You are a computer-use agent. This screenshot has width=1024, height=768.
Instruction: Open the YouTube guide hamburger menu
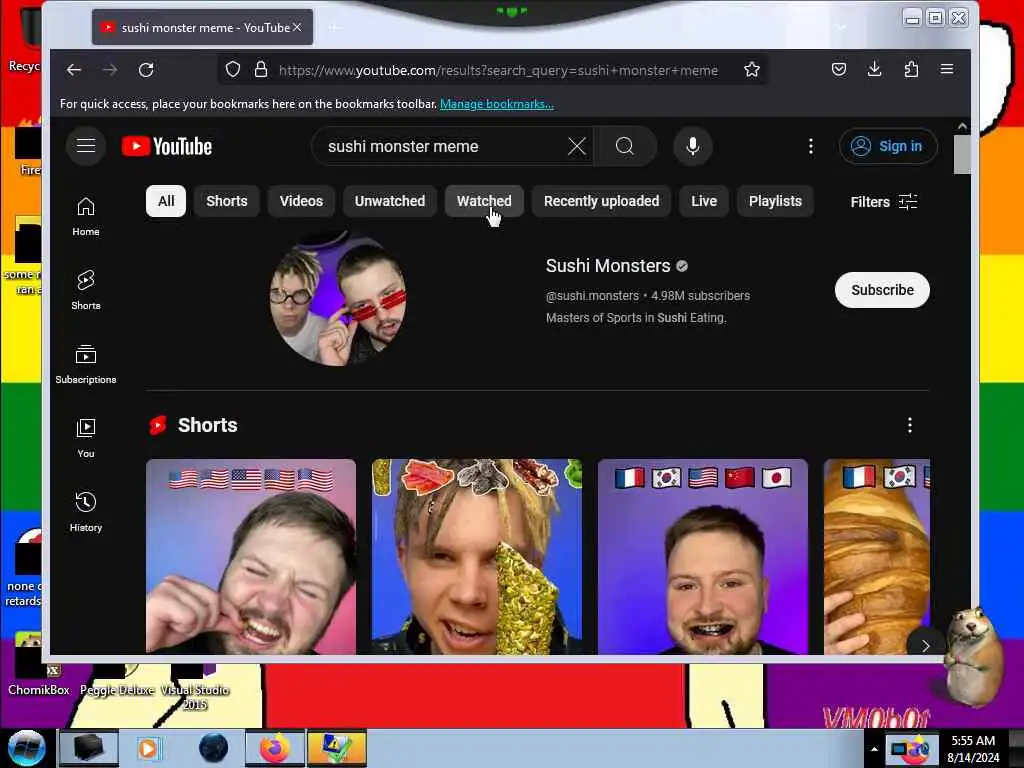[x=86, y=146]
